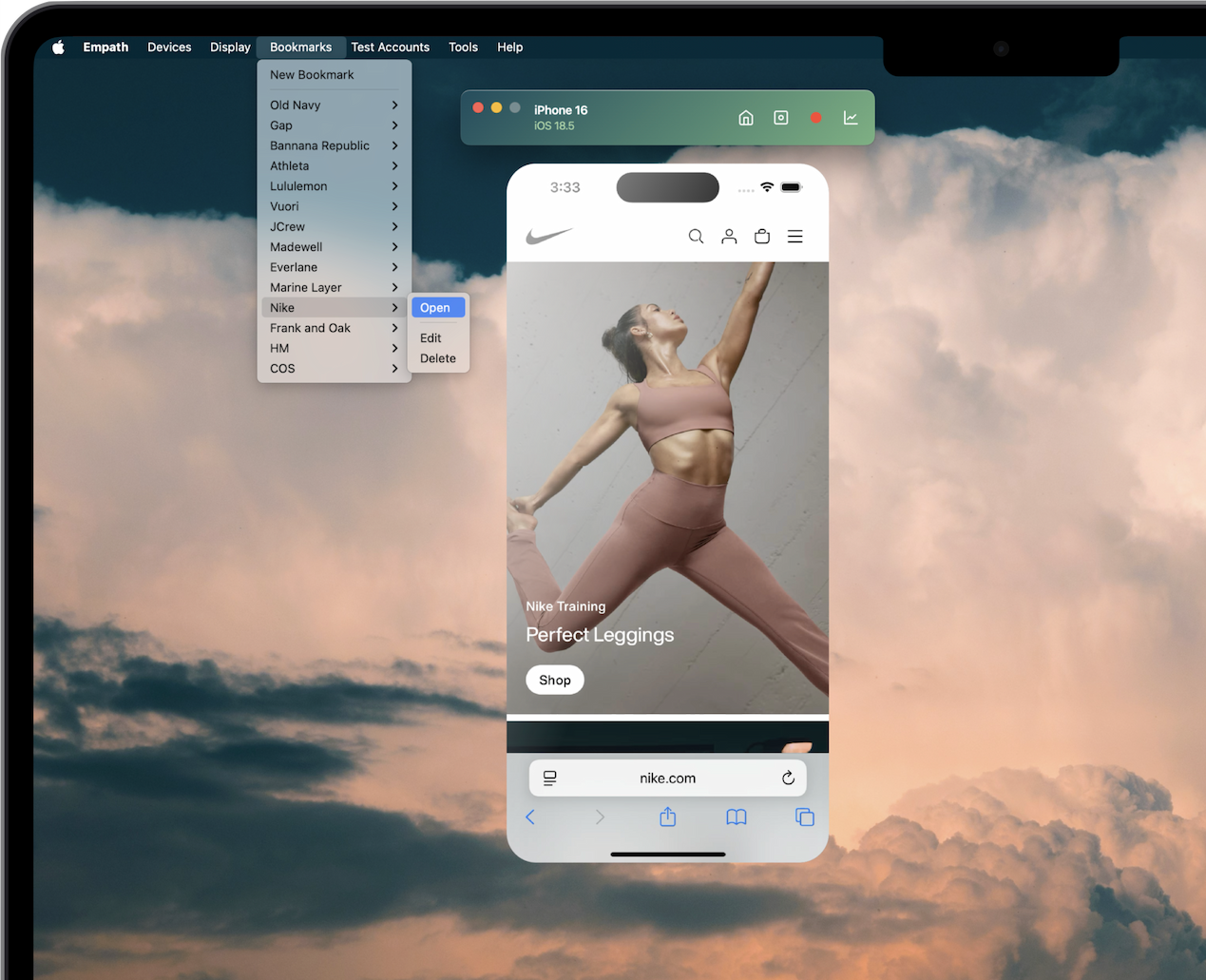Expand the Old Navy bookmark submenu
This screenshot has width=1206, height=980.
click(334, 106)
